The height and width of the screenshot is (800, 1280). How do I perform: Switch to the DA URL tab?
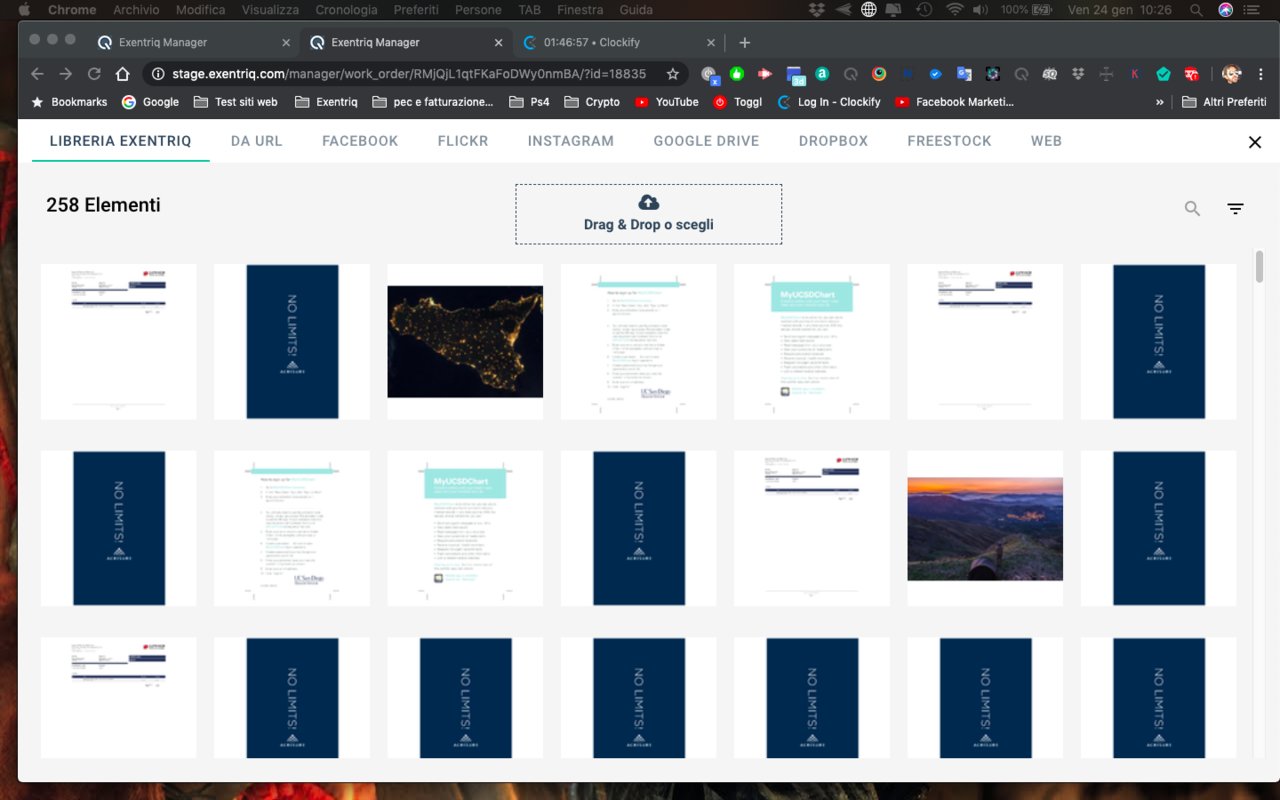256,141
